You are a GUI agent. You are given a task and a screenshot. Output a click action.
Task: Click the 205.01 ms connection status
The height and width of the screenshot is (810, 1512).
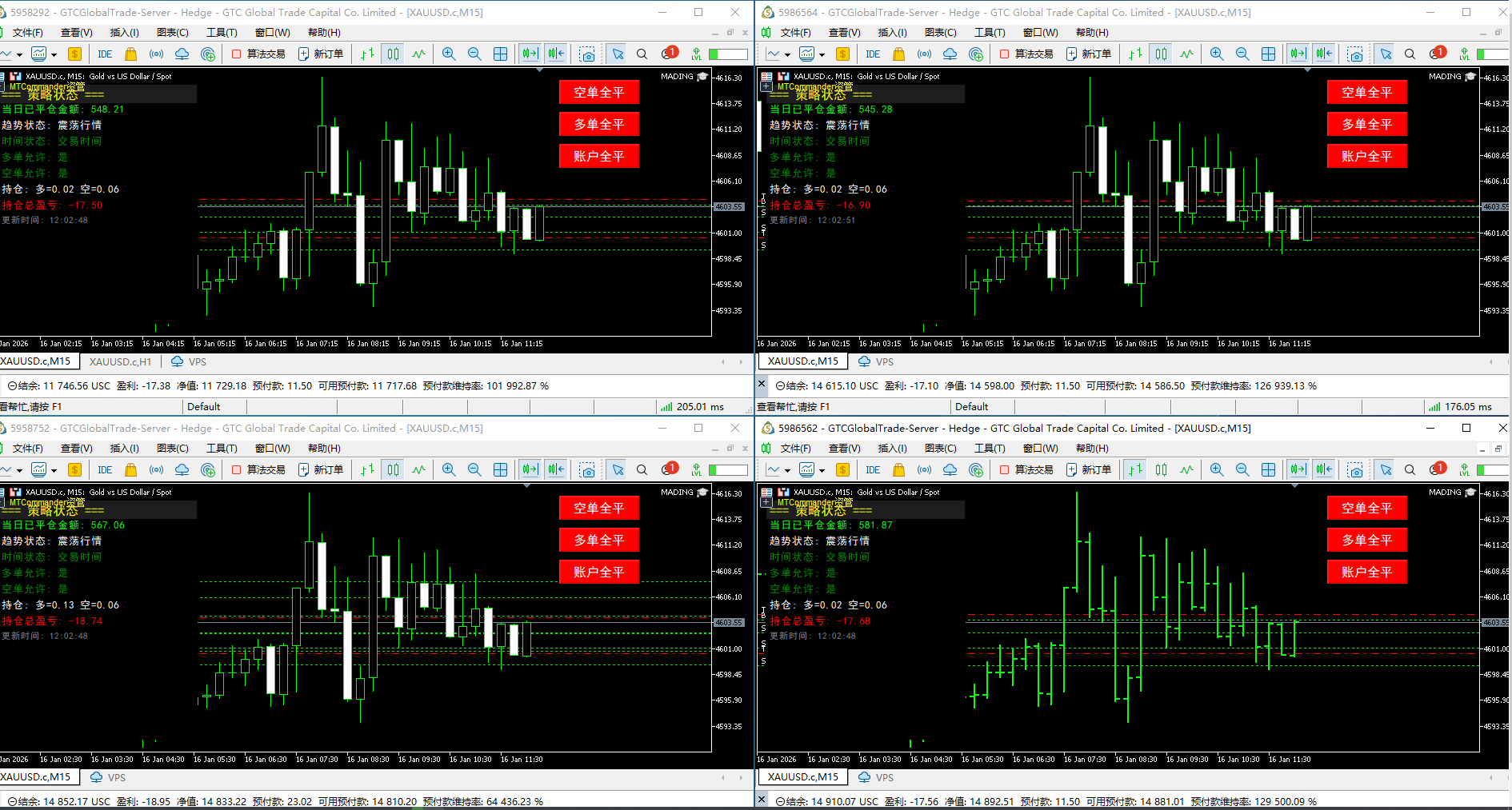pos(692,407)
